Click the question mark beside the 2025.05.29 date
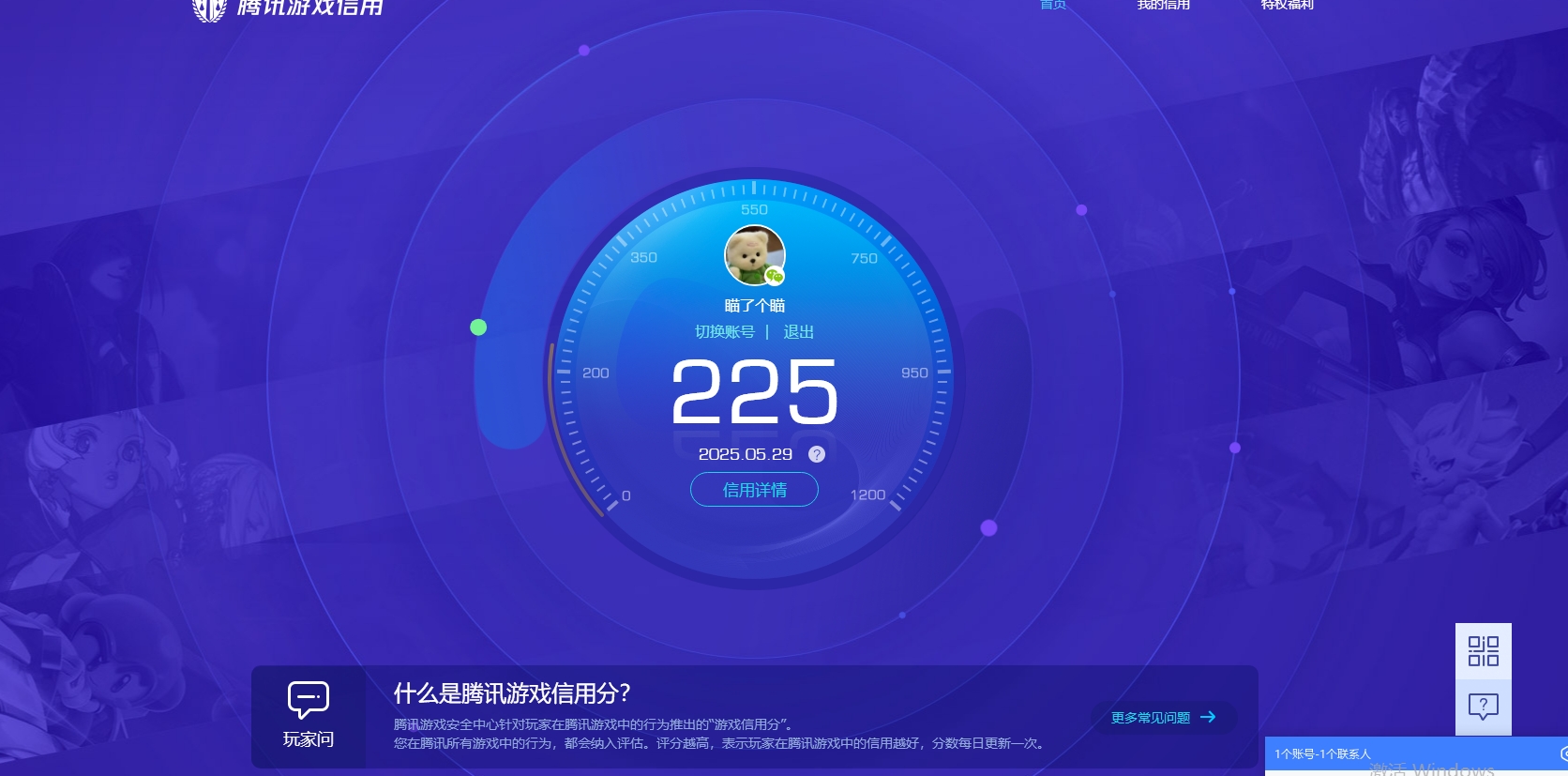This screenshot has width=1568, height=776. click(x=817, y=454)
